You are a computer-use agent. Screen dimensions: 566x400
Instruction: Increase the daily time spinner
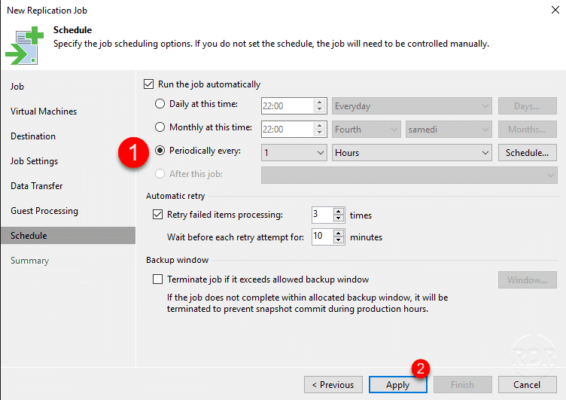click(319, 102)
